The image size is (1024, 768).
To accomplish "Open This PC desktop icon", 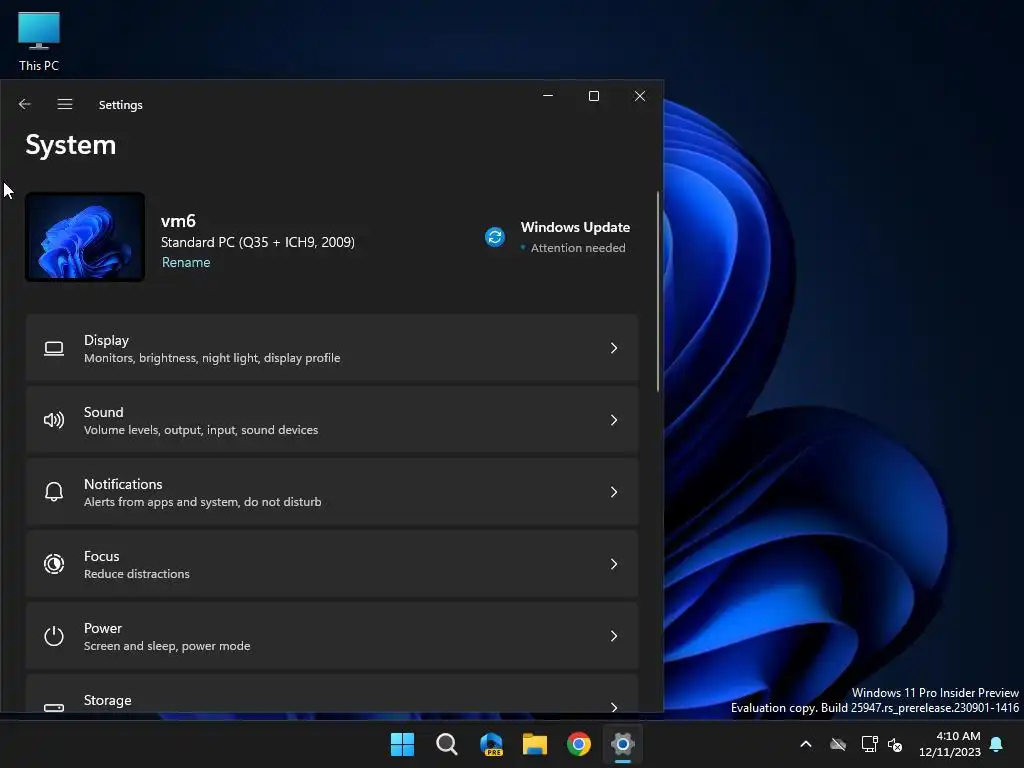I will 39,42.
